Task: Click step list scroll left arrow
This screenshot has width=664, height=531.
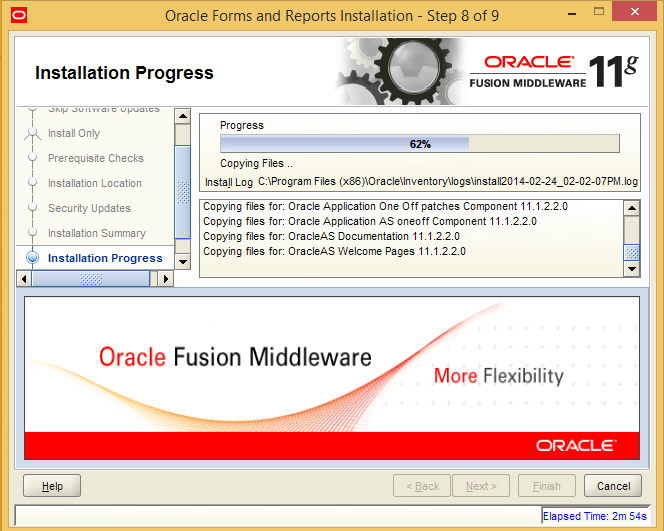Action: 24,279
